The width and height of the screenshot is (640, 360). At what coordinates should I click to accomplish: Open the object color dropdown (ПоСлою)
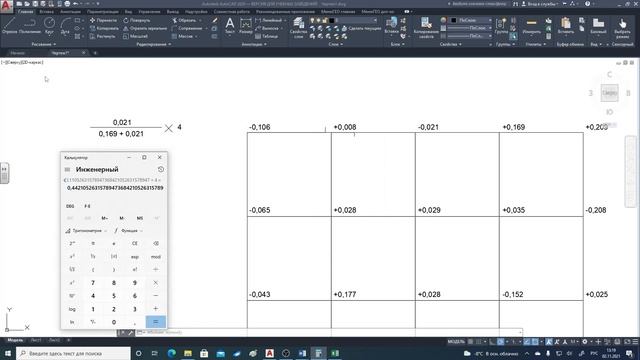click(471, 20)
